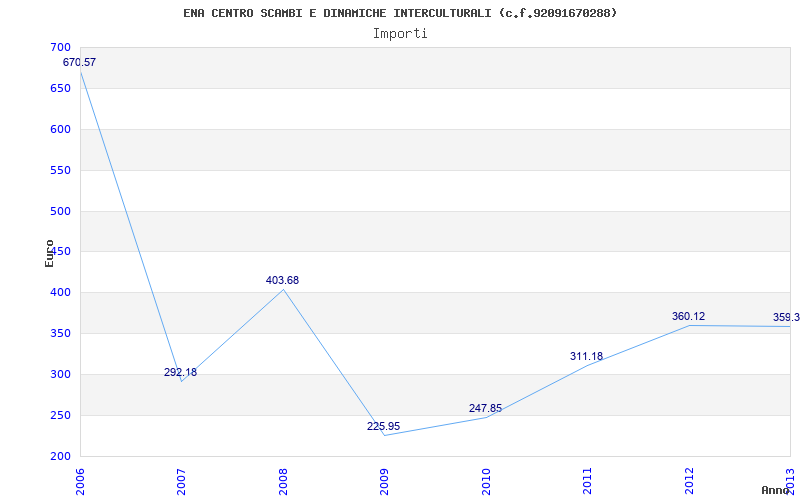The width and height of the screenshot is (800, 500).
Task: Select the 2007 x-axis year
Action: point(182,481)
